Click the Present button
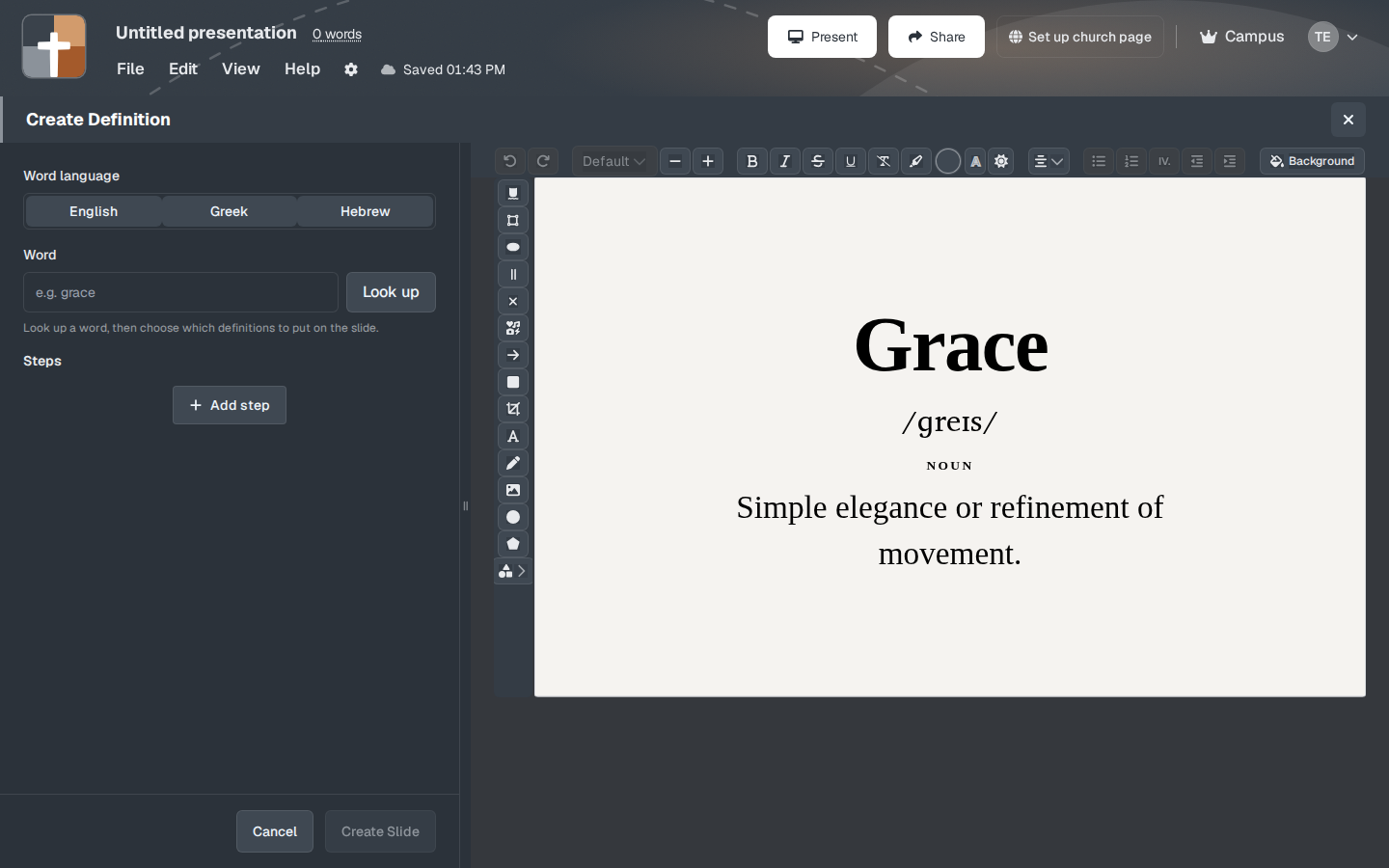 click(x=822, y=37)
